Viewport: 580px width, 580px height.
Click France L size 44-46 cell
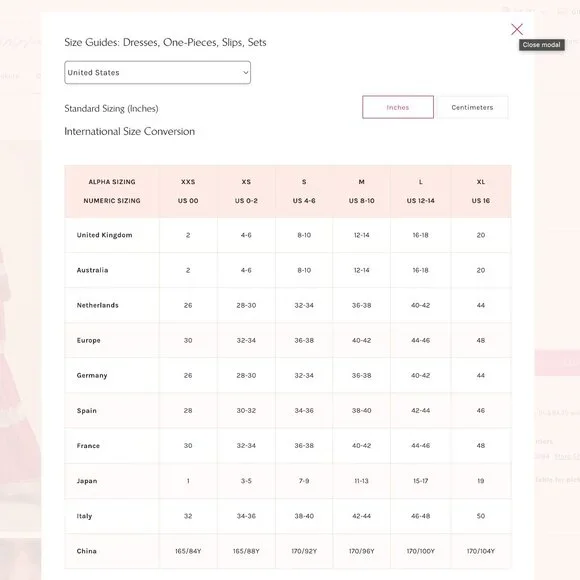tap(421, 446)
